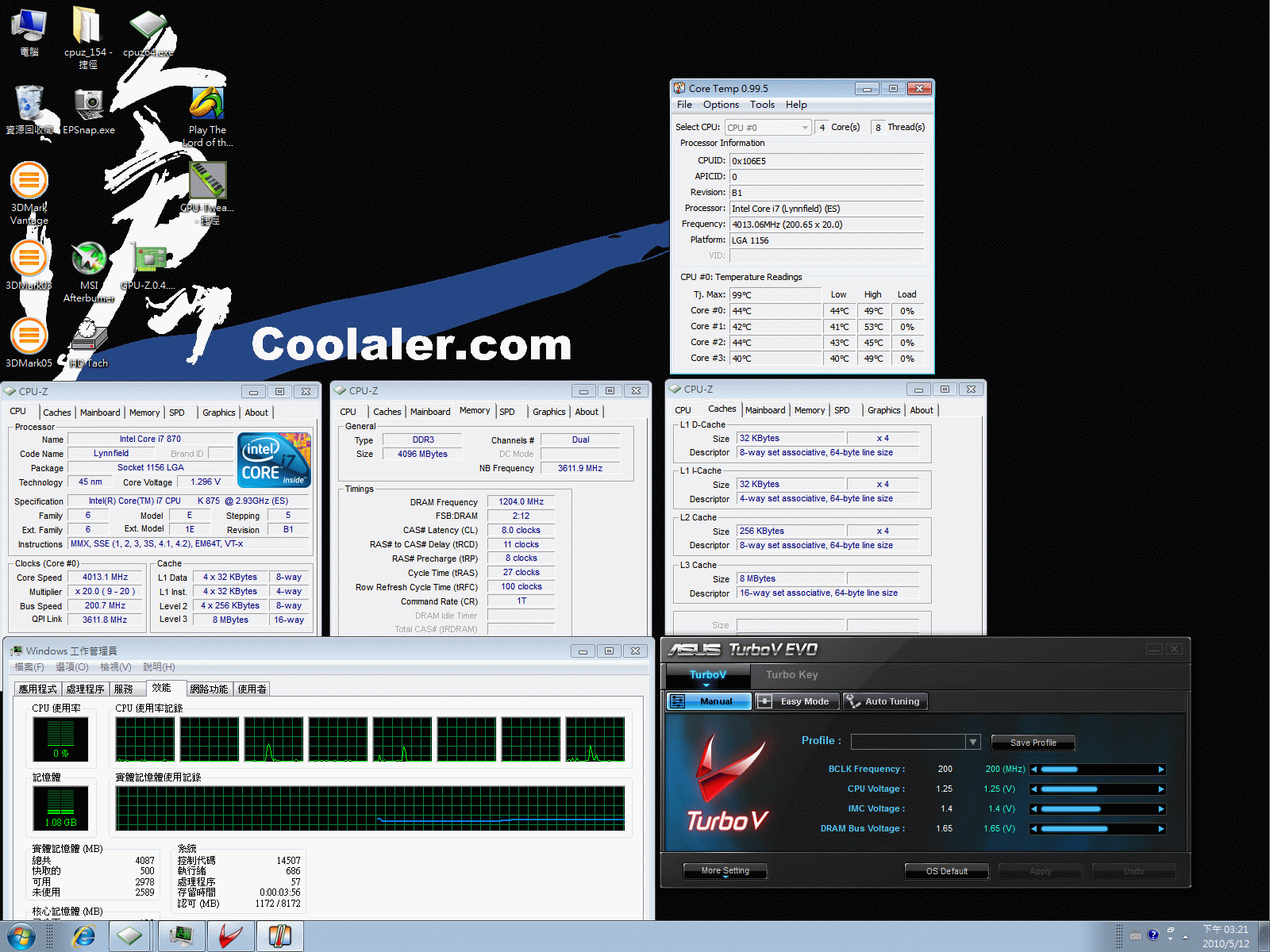The image size is (1270, 952).
Task: Switch to the Turbo Key tab
Action: pos(791,674)
